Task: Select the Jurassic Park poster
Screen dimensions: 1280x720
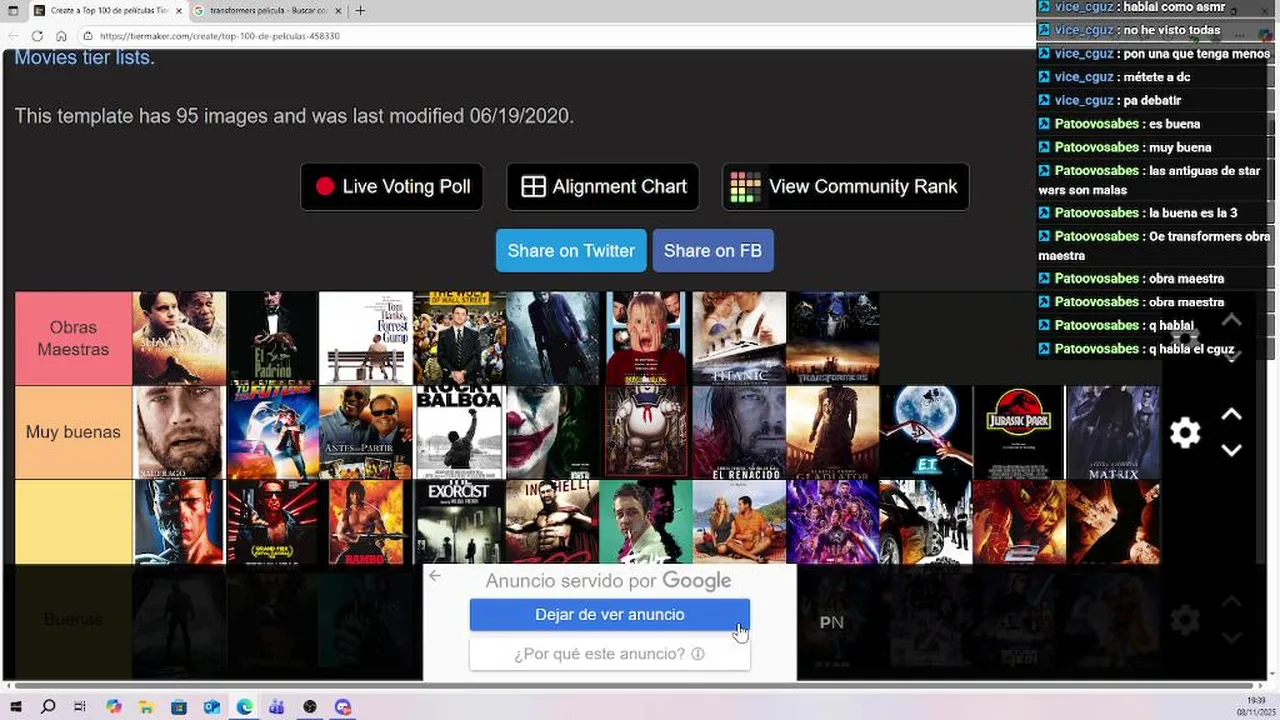Action: click(x=1019, y=432)
